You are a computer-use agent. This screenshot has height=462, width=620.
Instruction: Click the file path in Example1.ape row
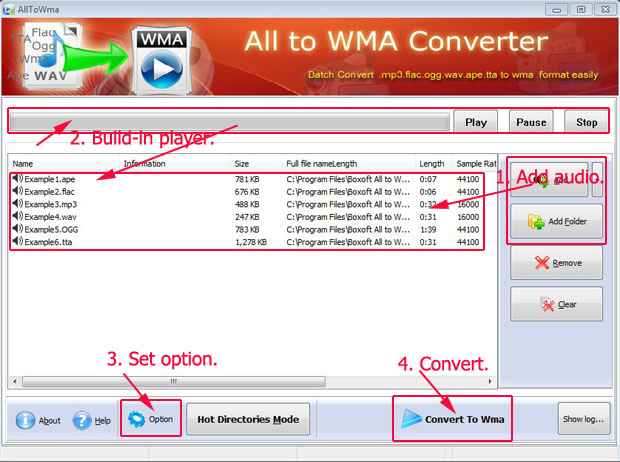pos(348,179)
